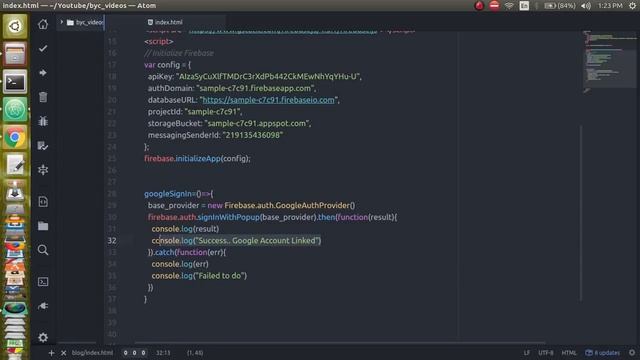Open Terminal from the Ubuntu launcher

coord(15,82)
